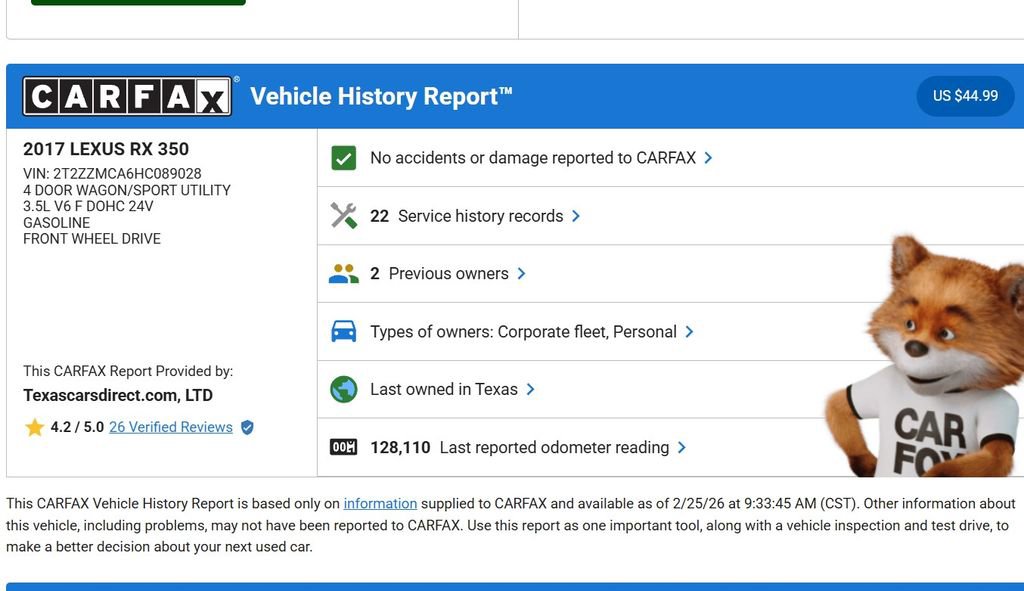Screen dimensions: 1024x591
Task: Click the odometer reading icon
Action: click(x=343, y=447)
